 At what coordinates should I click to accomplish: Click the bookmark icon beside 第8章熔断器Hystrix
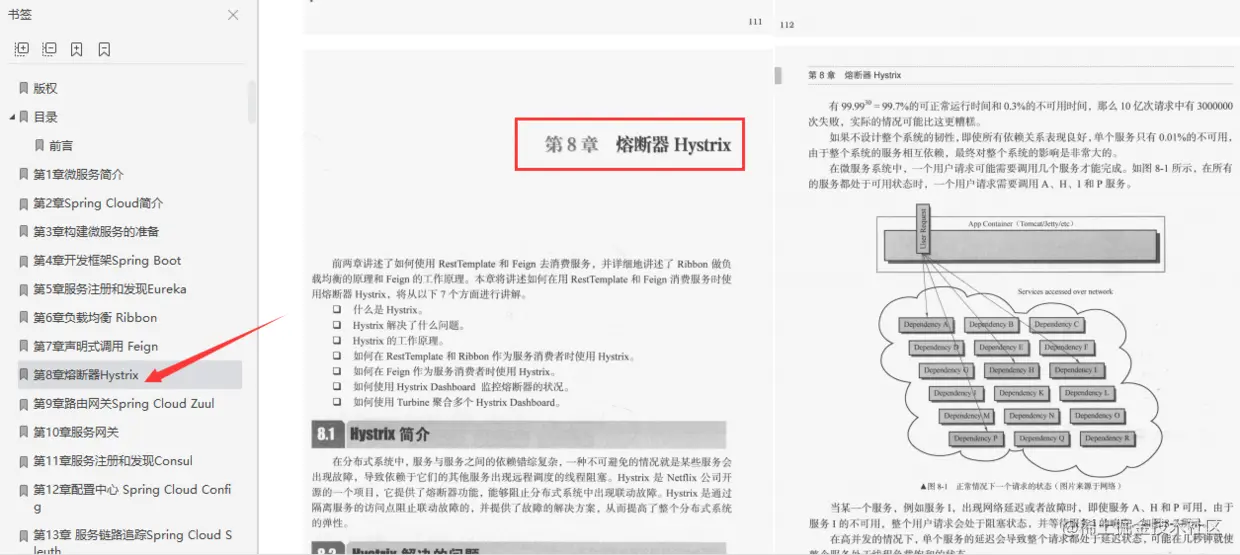coord(24,375)
